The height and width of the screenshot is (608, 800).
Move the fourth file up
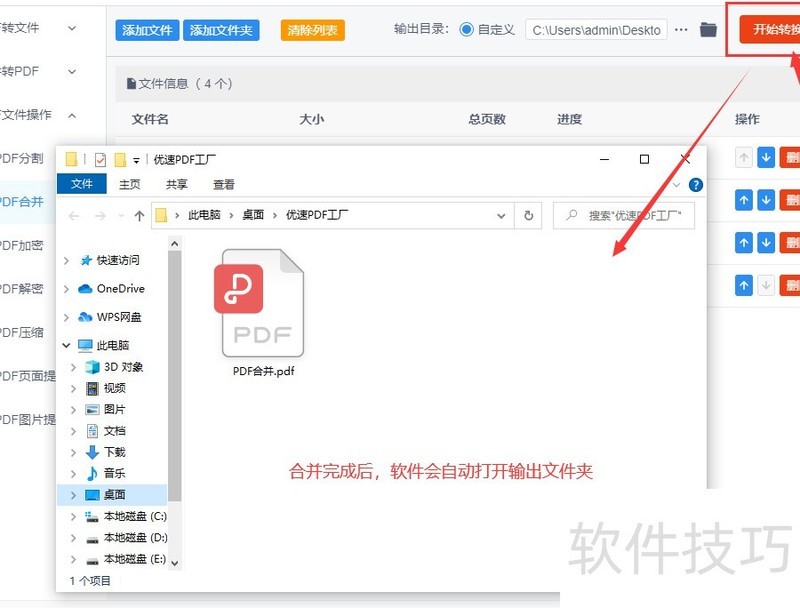click(x=744, y=285)
